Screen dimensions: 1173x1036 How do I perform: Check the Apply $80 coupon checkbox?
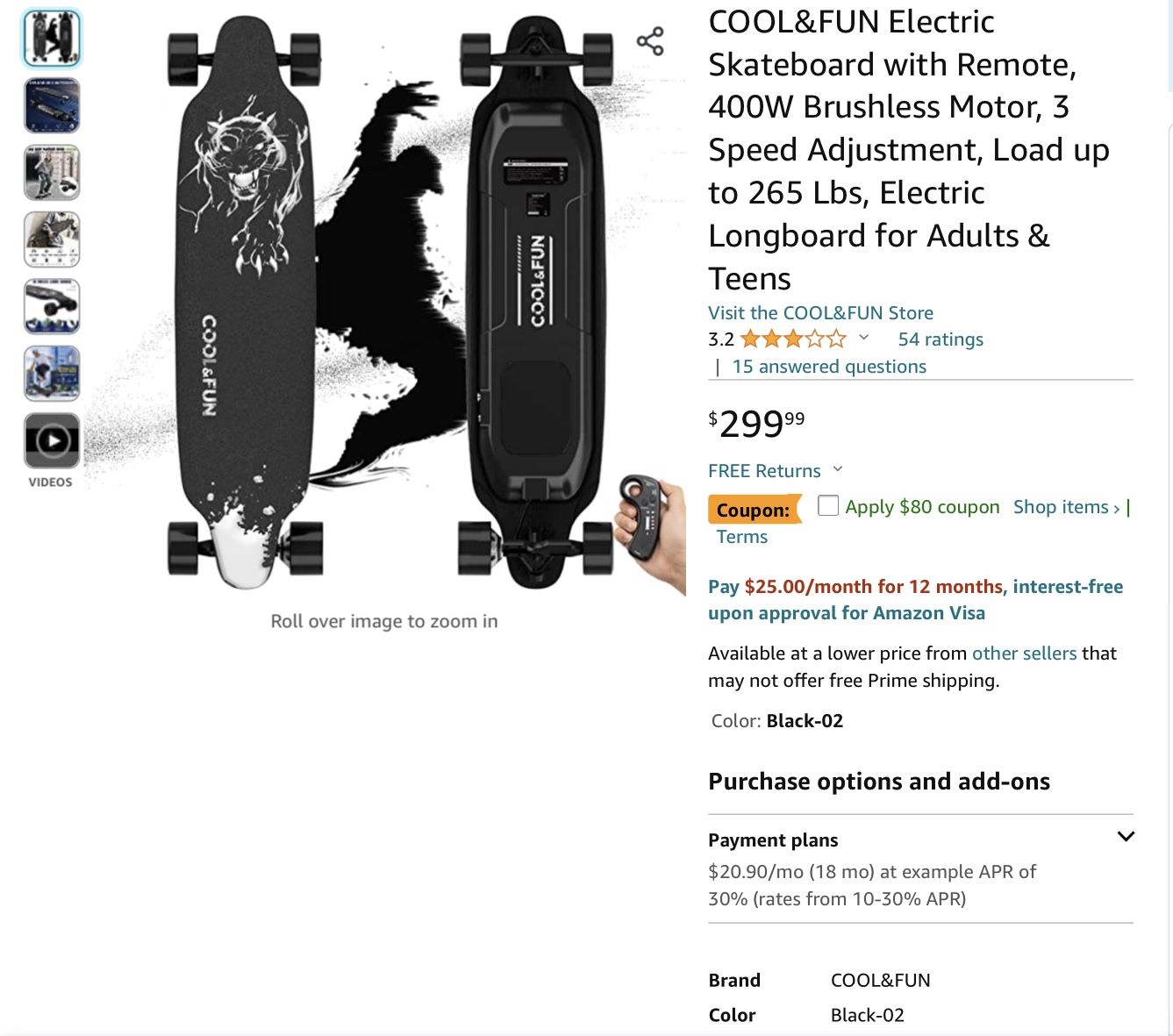coord(828,506)
